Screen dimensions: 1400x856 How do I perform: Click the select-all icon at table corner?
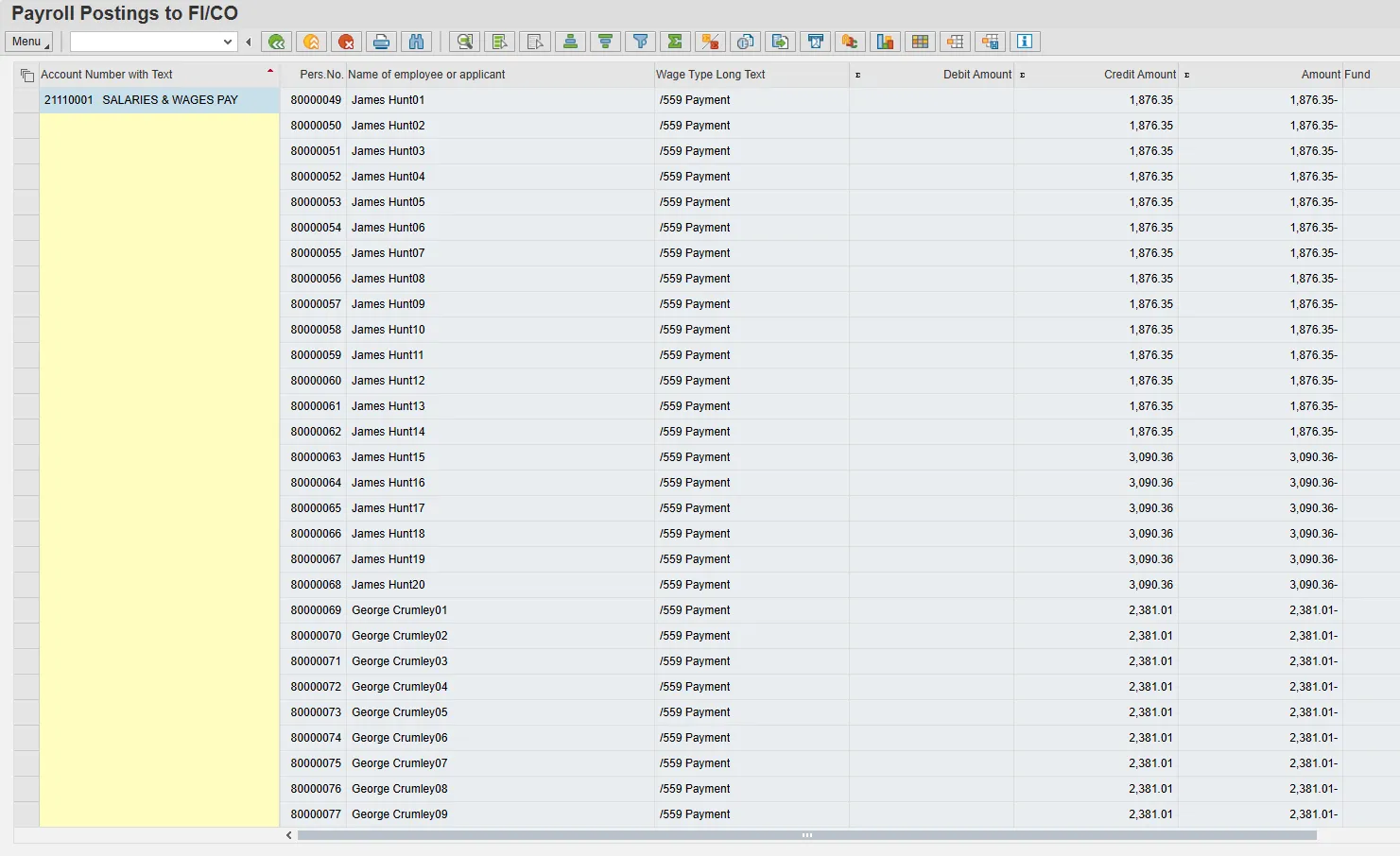point(26,76)
